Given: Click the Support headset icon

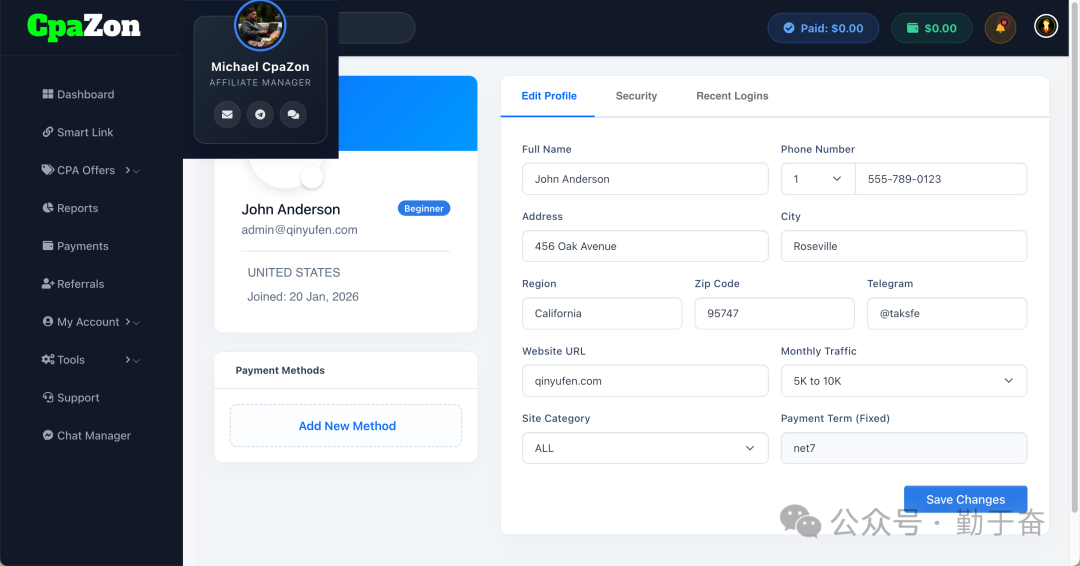Looking at the screenshot, I should point(48,397).
